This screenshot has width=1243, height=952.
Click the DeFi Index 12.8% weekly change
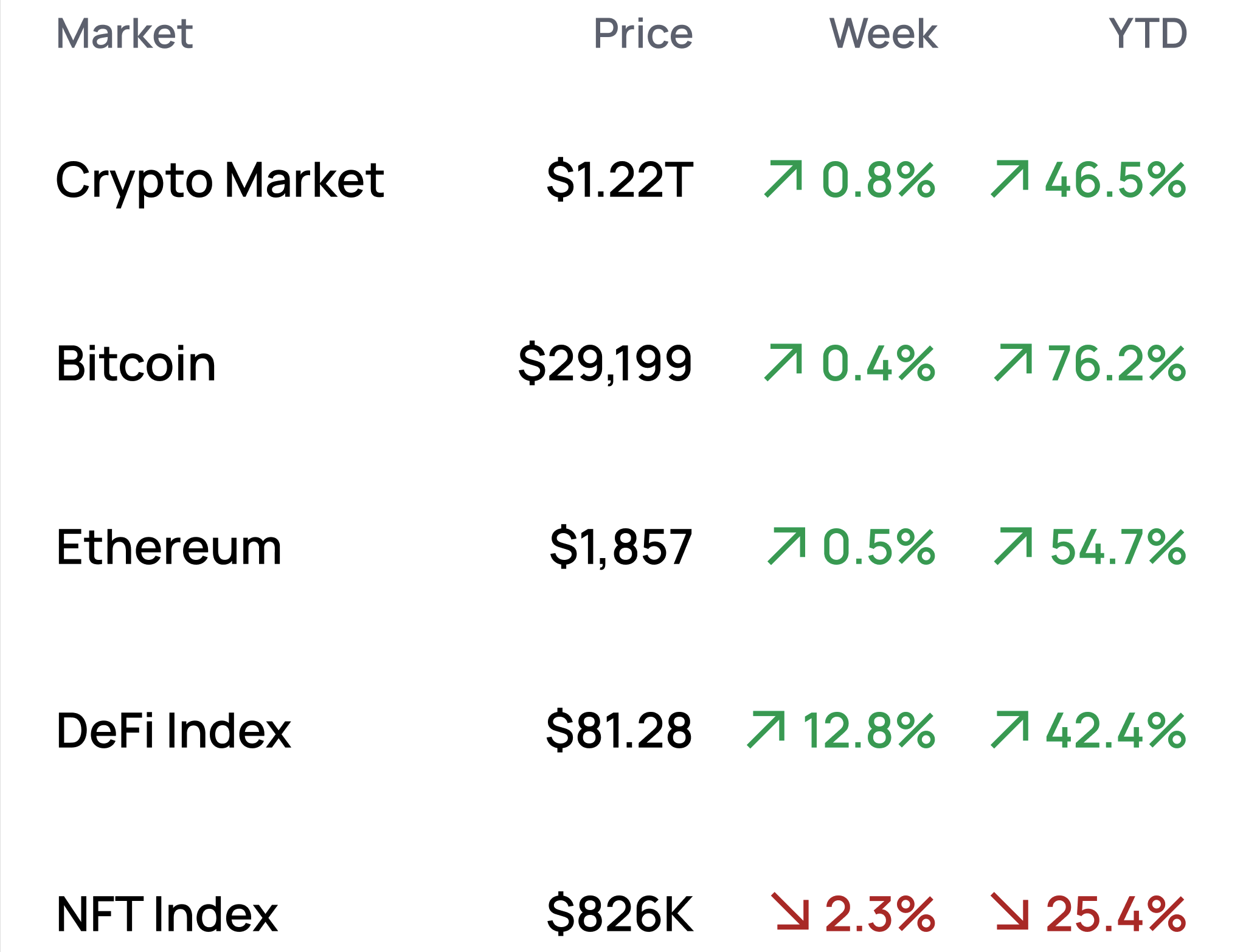pyautogui.click(x=869, y=731)
